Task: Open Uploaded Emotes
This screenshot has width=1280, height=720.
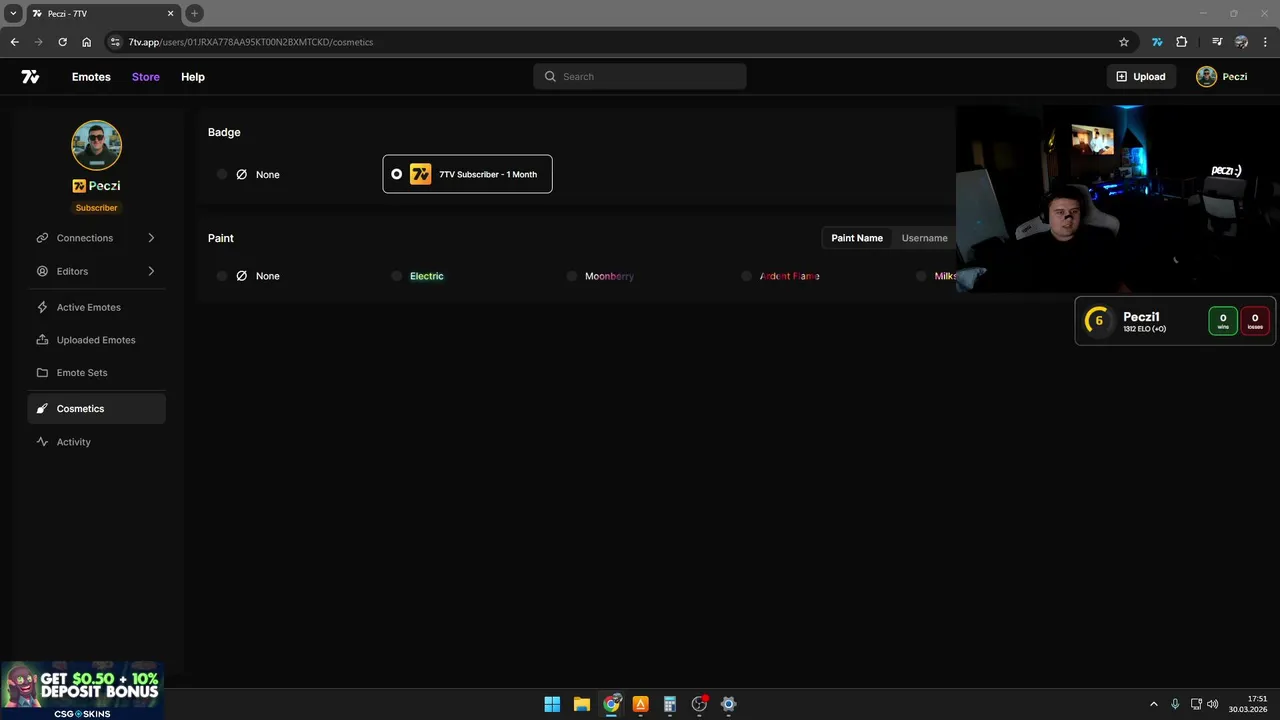Action: (97, 340)
